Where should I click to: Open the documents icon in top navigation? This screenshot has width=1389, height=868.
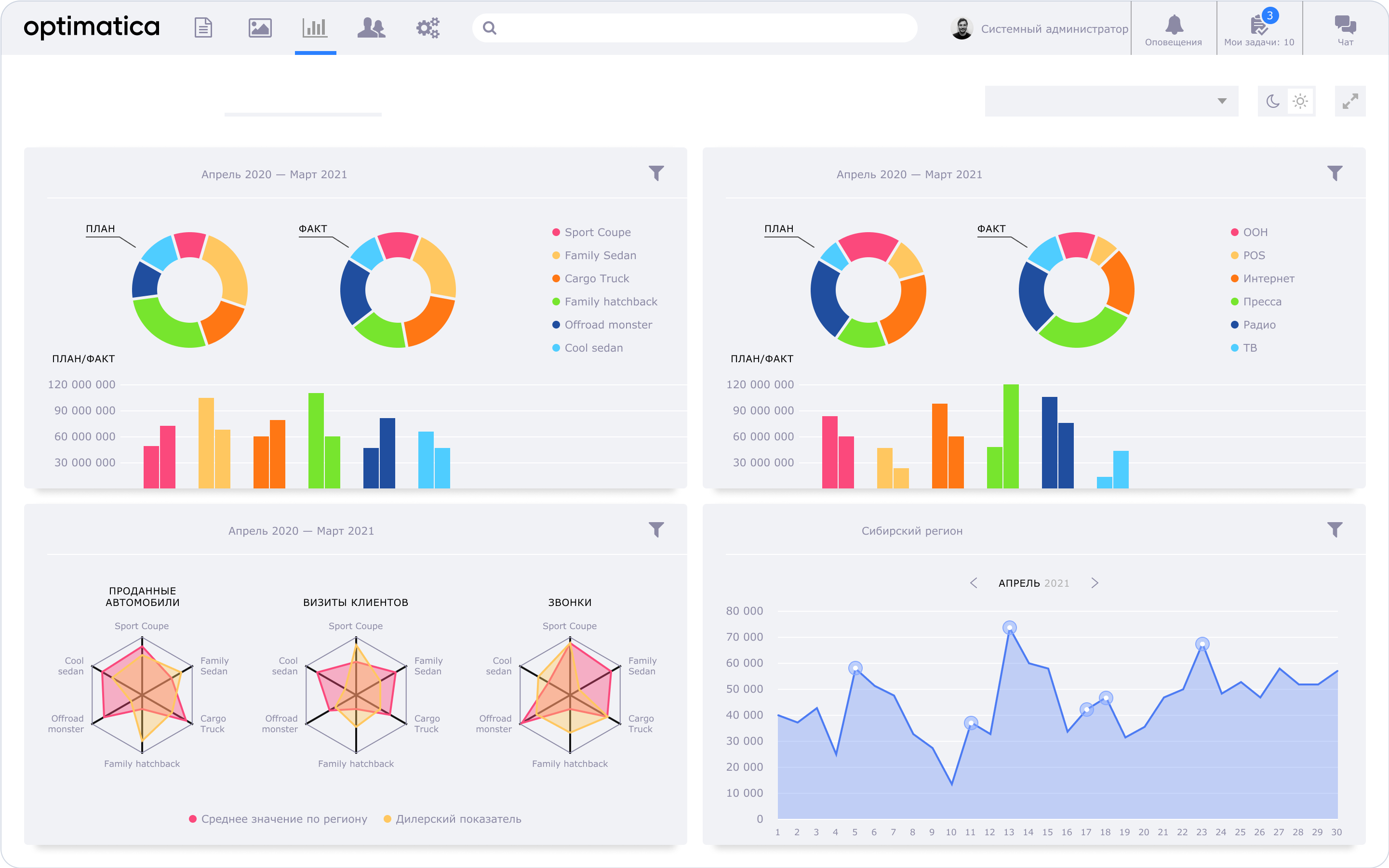(x=203, y=27)
